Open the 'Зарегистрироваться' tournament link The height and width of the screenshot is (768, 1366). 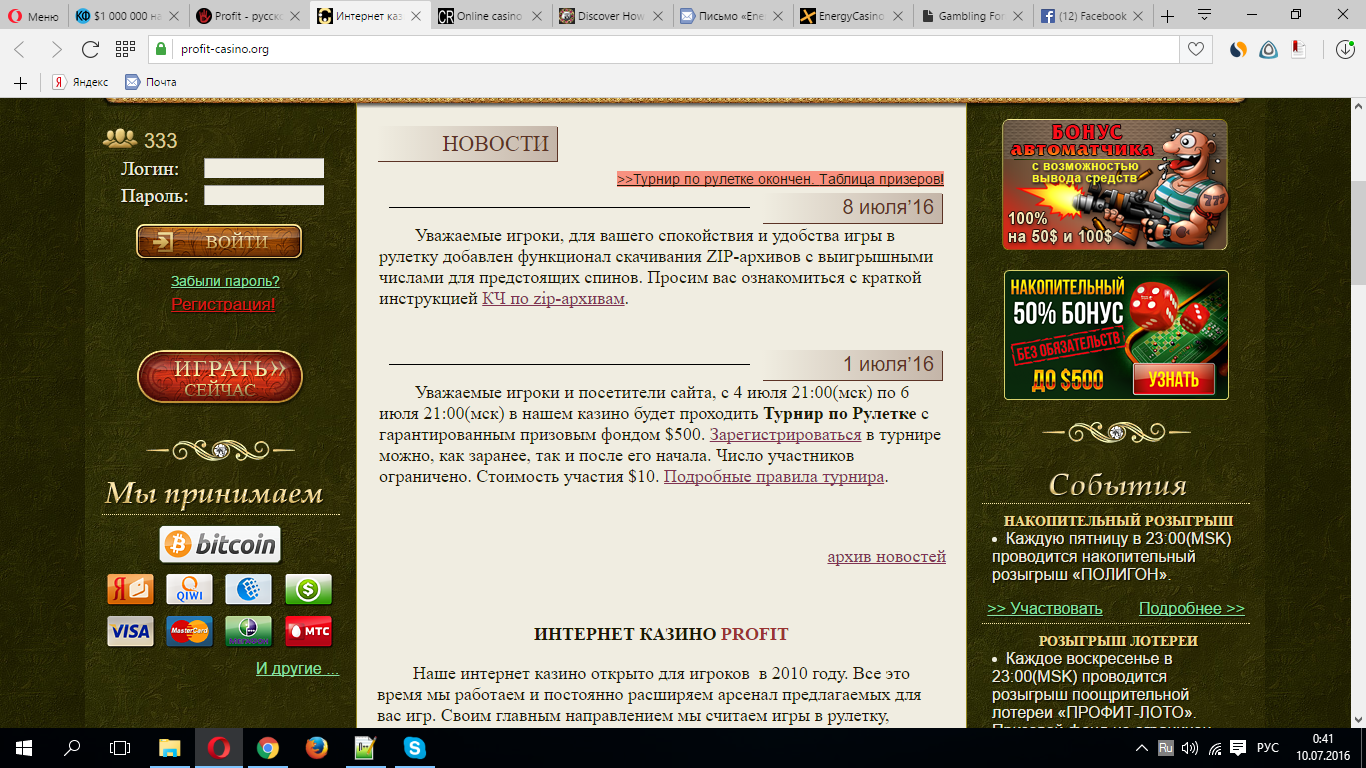click(785, 435)
